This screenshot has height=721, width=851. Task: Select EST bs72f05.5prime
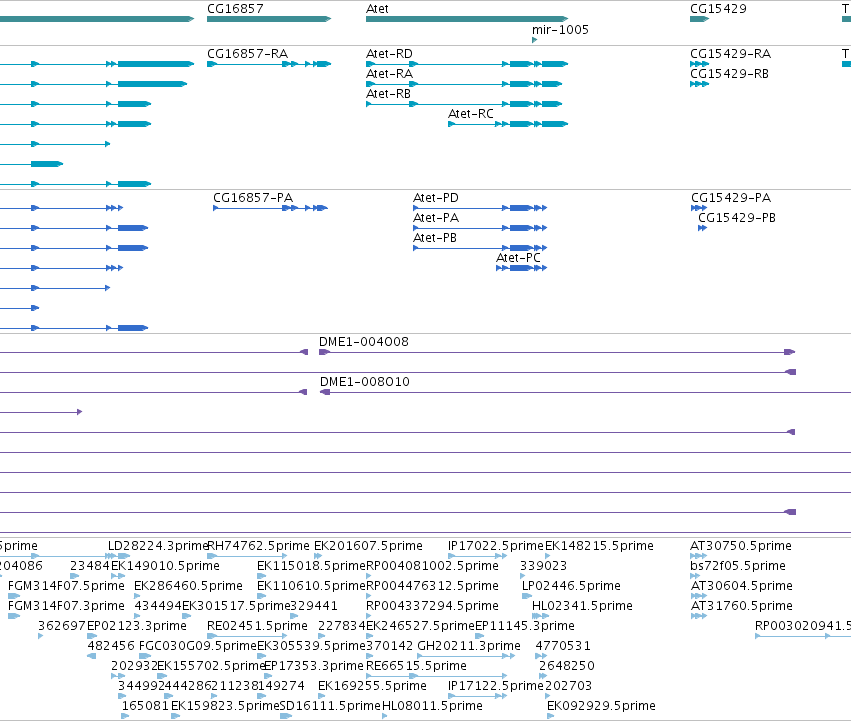pos(738,566)
